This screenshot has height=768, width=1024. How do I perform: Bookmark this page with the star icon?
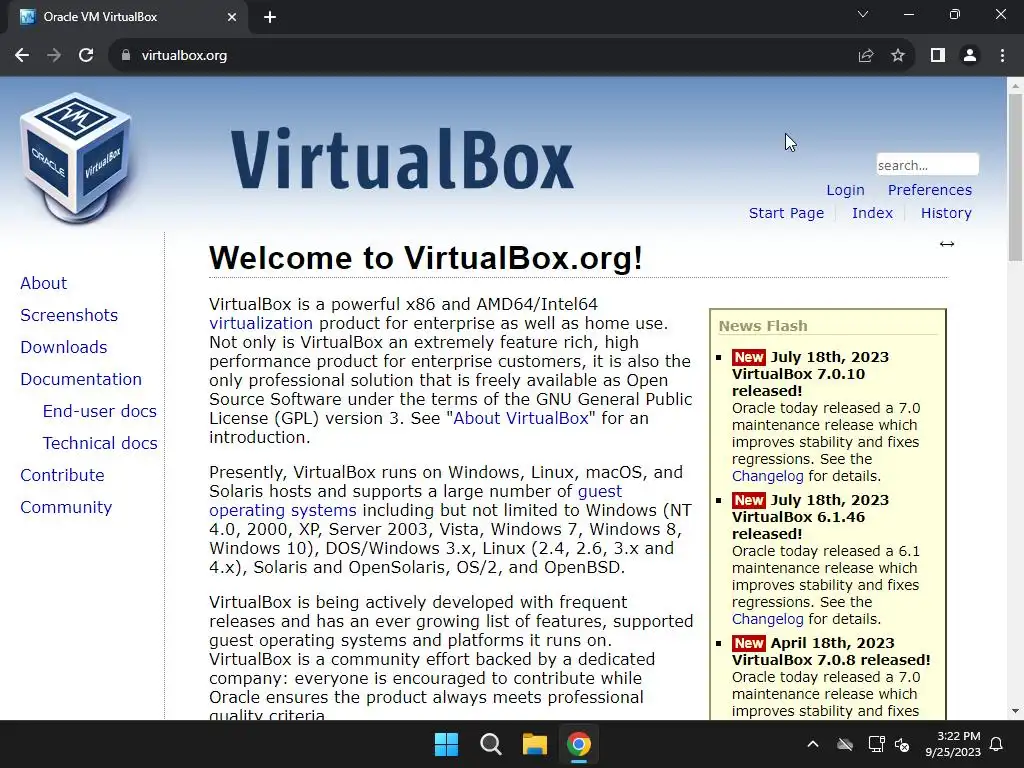[898, 56]
